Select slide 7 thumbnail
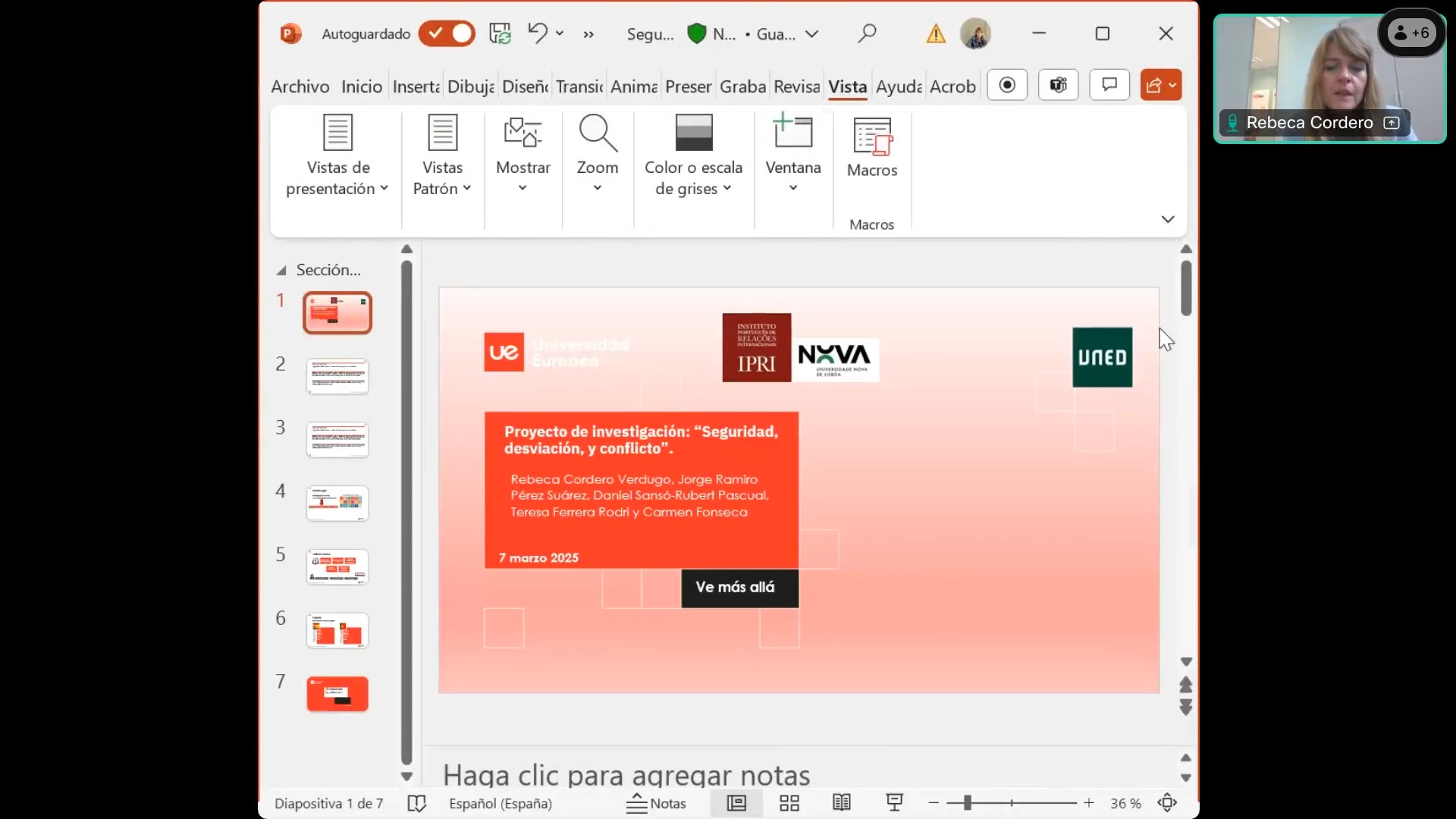 tap(337, 694)
